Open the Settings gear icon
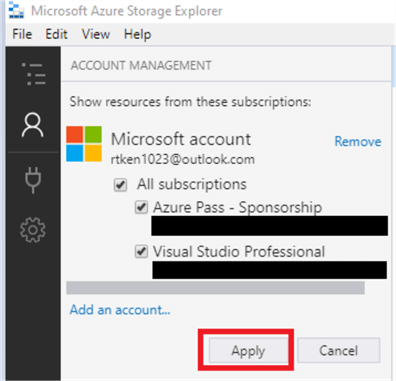The width and height of the screenshot is (396, 381). 33,230
